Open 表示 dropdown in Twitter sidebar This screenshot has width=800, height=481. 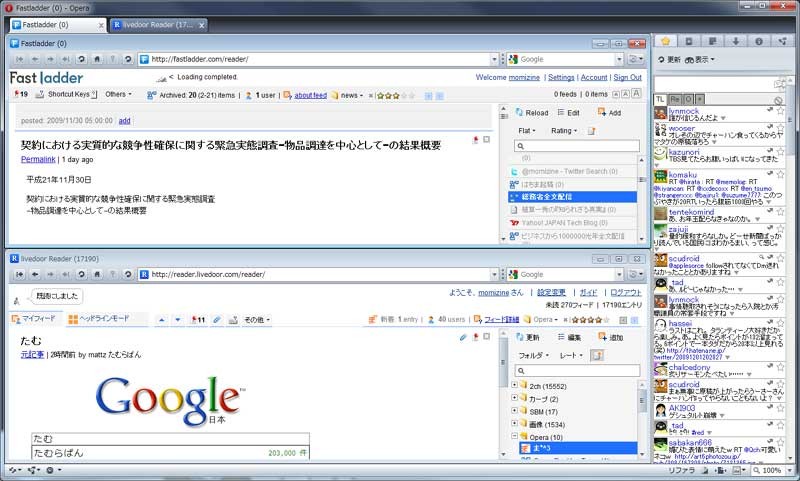pos(699,60)
